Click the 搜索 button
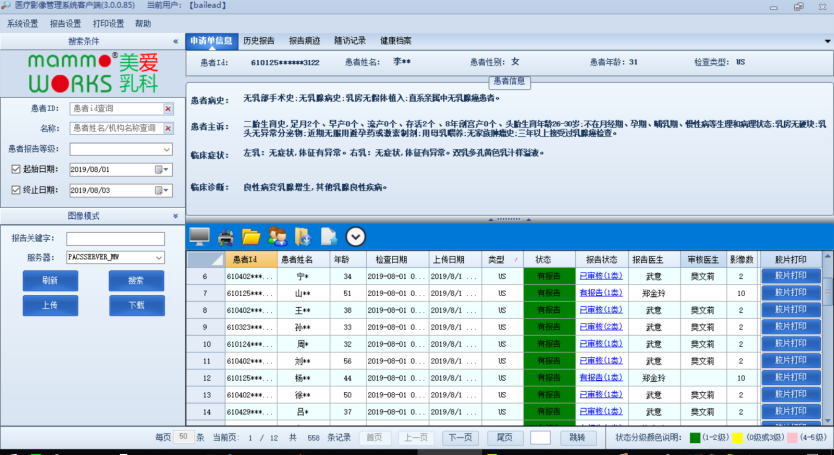The image size is (834, 455). tap(136, 280)
